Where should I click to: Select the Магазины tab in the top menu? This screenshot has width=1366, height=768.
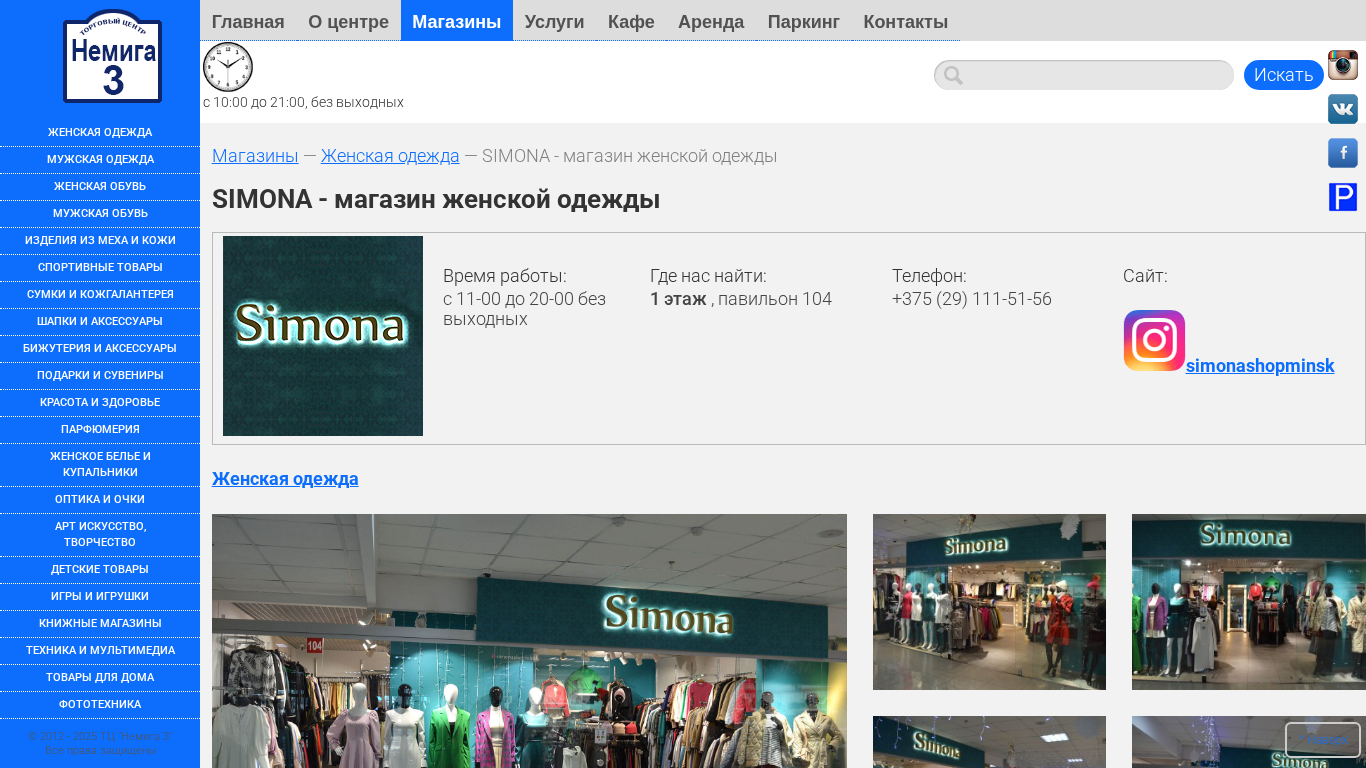pyautogui.click(x=457, y=21)
